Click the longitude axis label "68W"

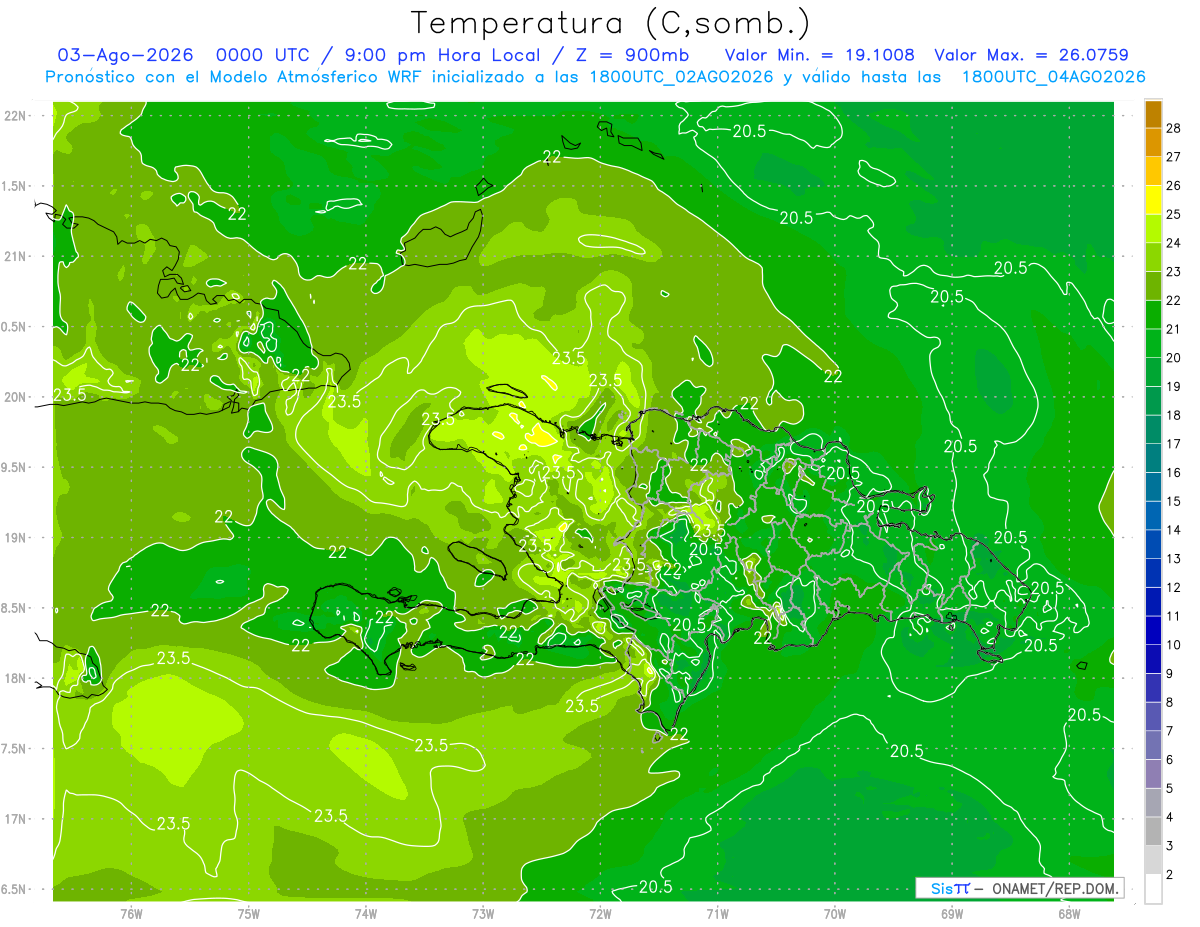pyautogui.click(x=1069, y=913)
